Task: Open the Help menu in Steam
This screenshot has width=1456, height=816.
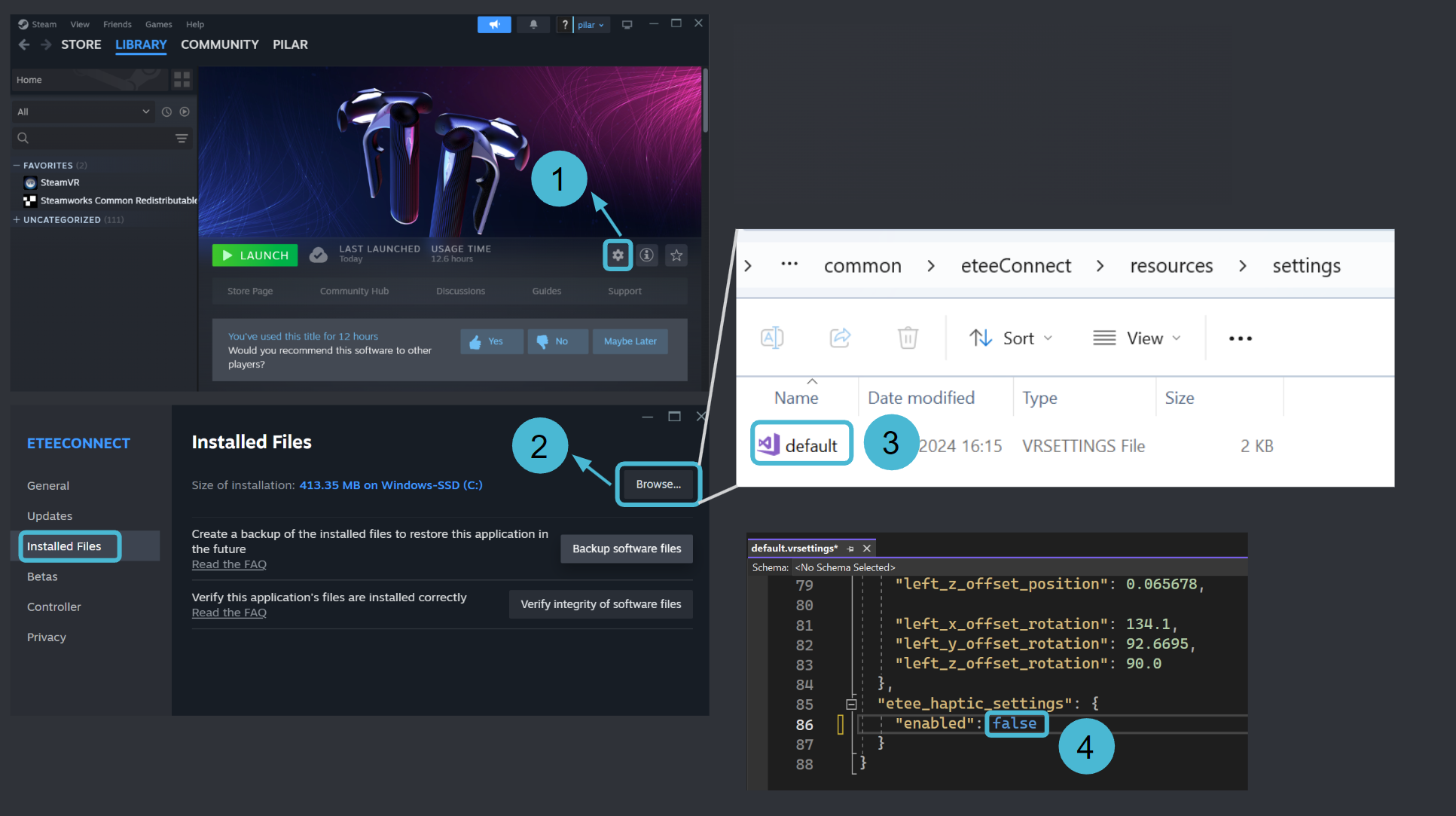Action: pyautogui.click(x=195, y=24)
